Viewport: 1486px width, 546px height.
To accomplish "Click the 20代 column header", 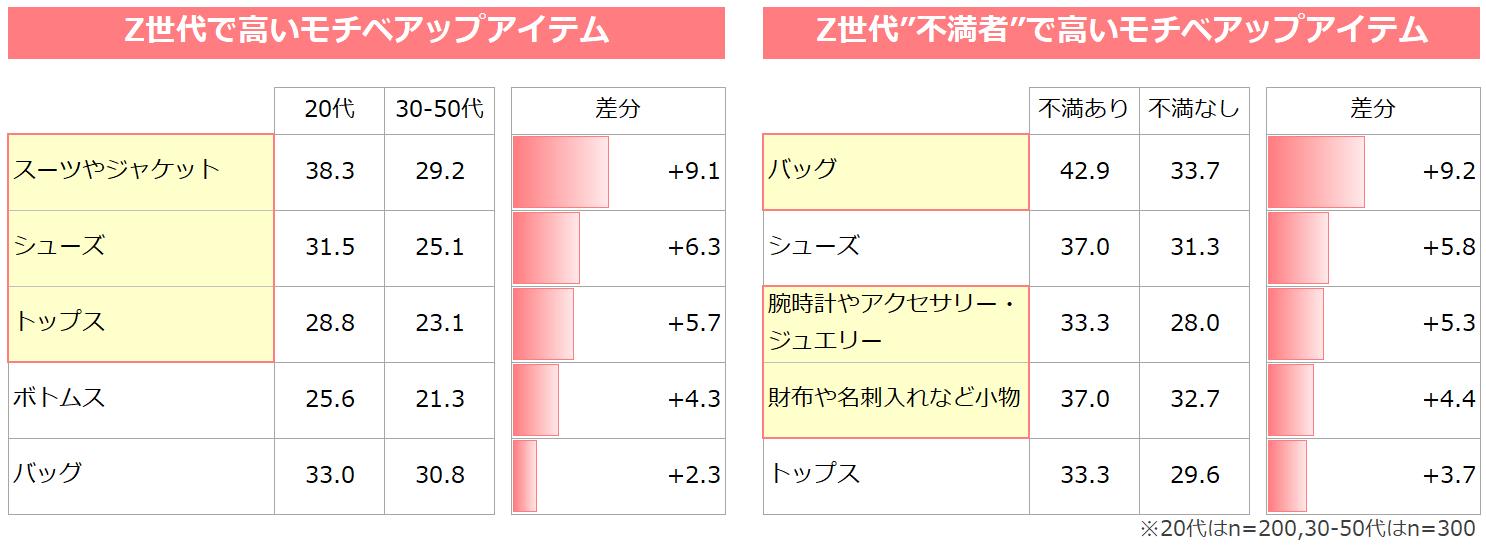I will [329, 110].
